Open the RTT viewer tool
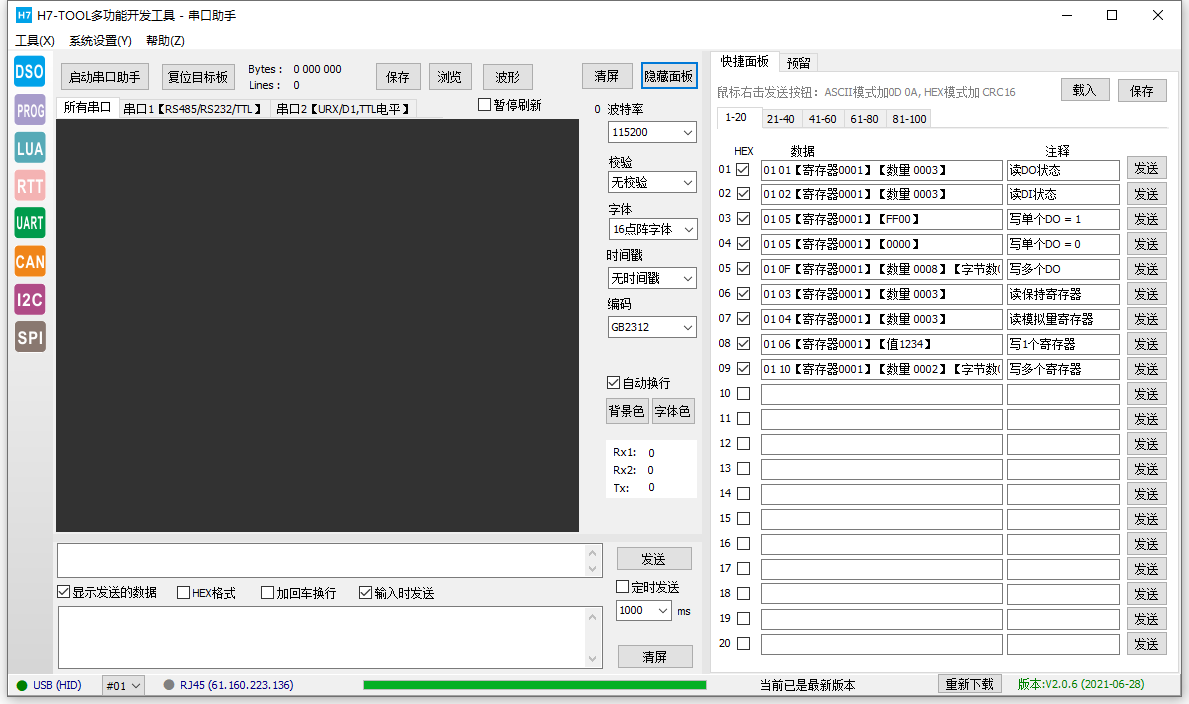The height and width of the screenshot is (704, 1189). (30, 186)
